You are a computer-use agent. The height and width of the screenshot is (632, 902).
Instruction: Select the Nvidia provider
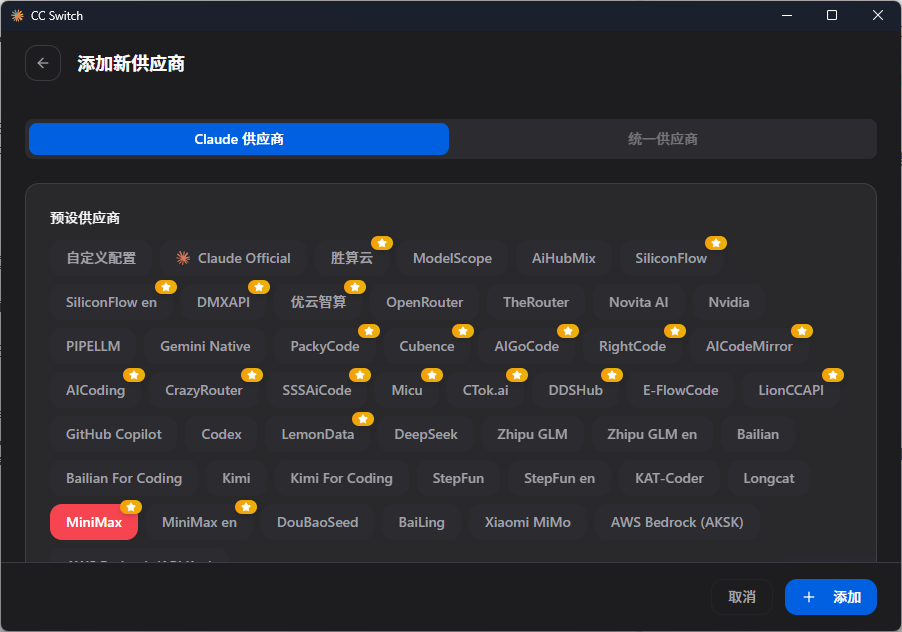point(729,302)
